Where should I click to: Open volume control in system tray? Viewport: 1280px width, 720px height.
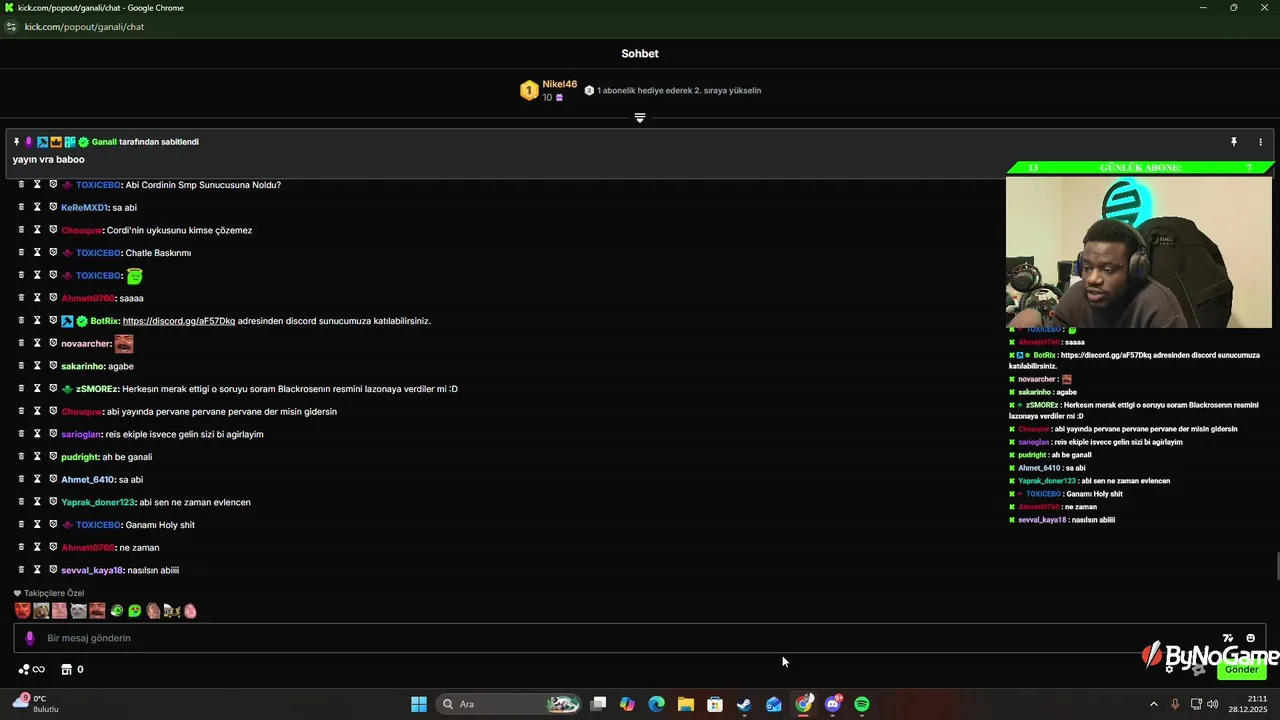click(1213, 704)
